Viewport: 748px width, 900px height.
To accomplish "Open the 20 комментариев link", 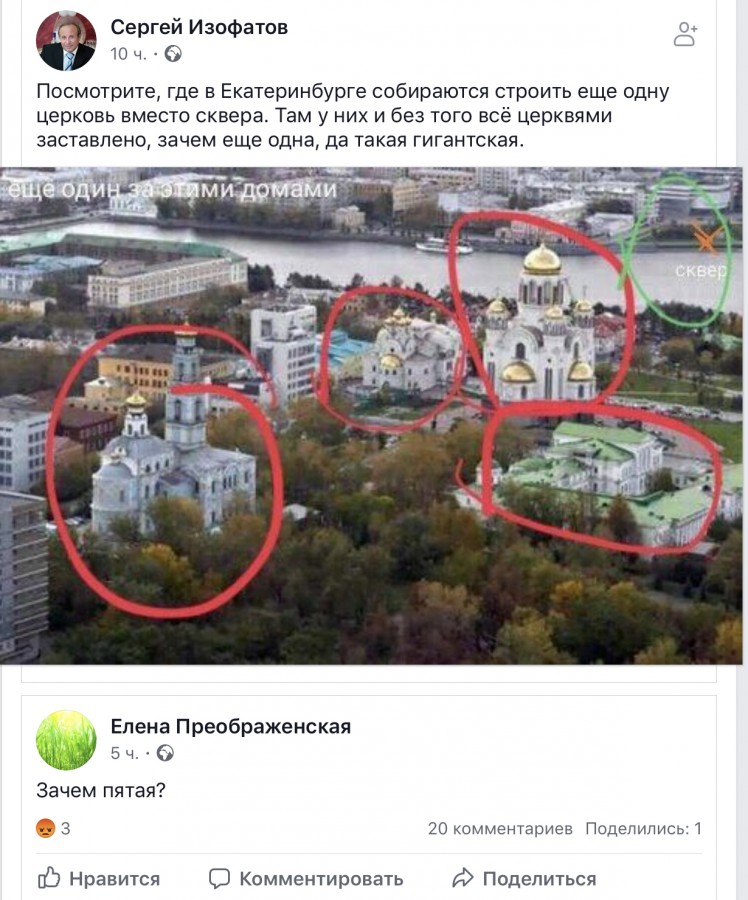I will pyautogui.click(x=500, y=829).
